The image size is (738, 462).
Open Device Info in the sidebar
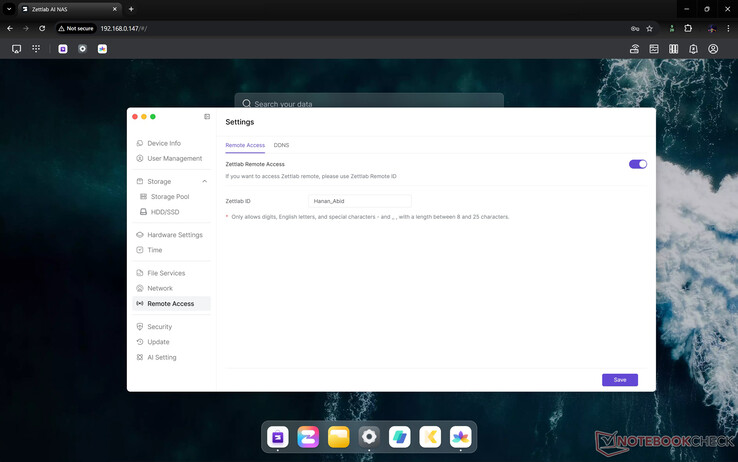coord(163,144)
